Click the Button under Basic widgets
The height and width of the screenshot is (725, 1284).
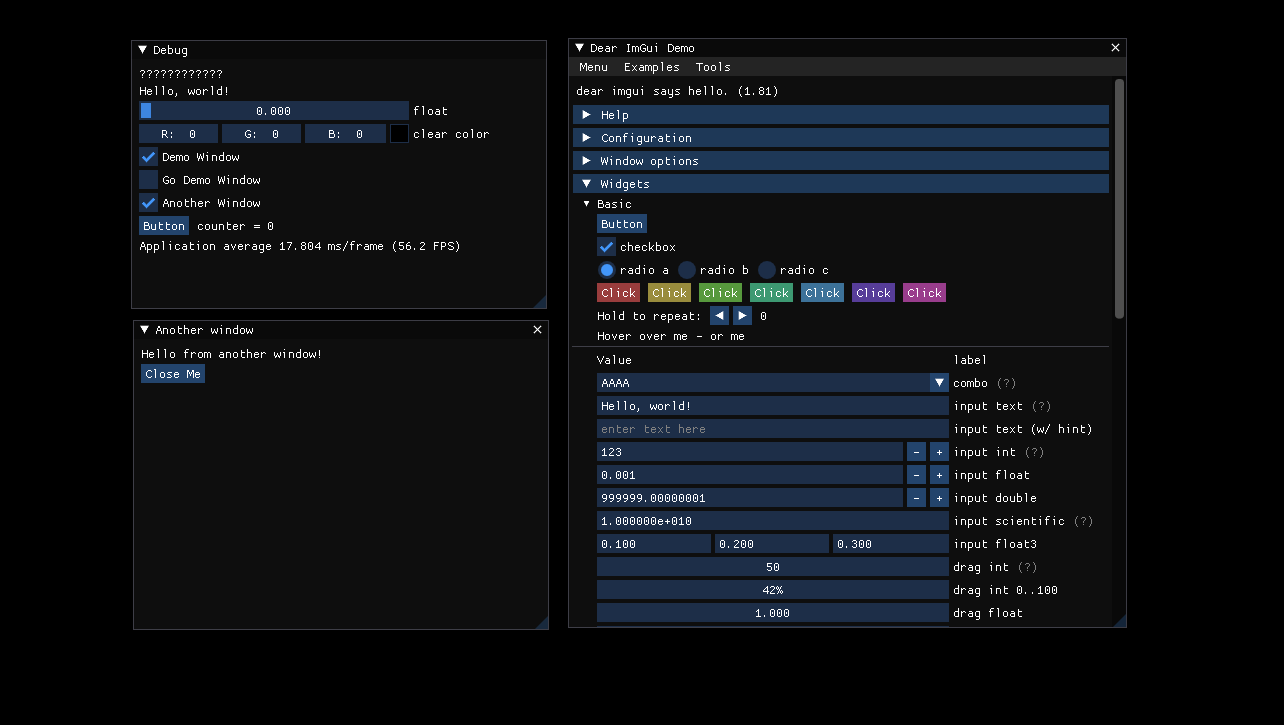[622, 224]
